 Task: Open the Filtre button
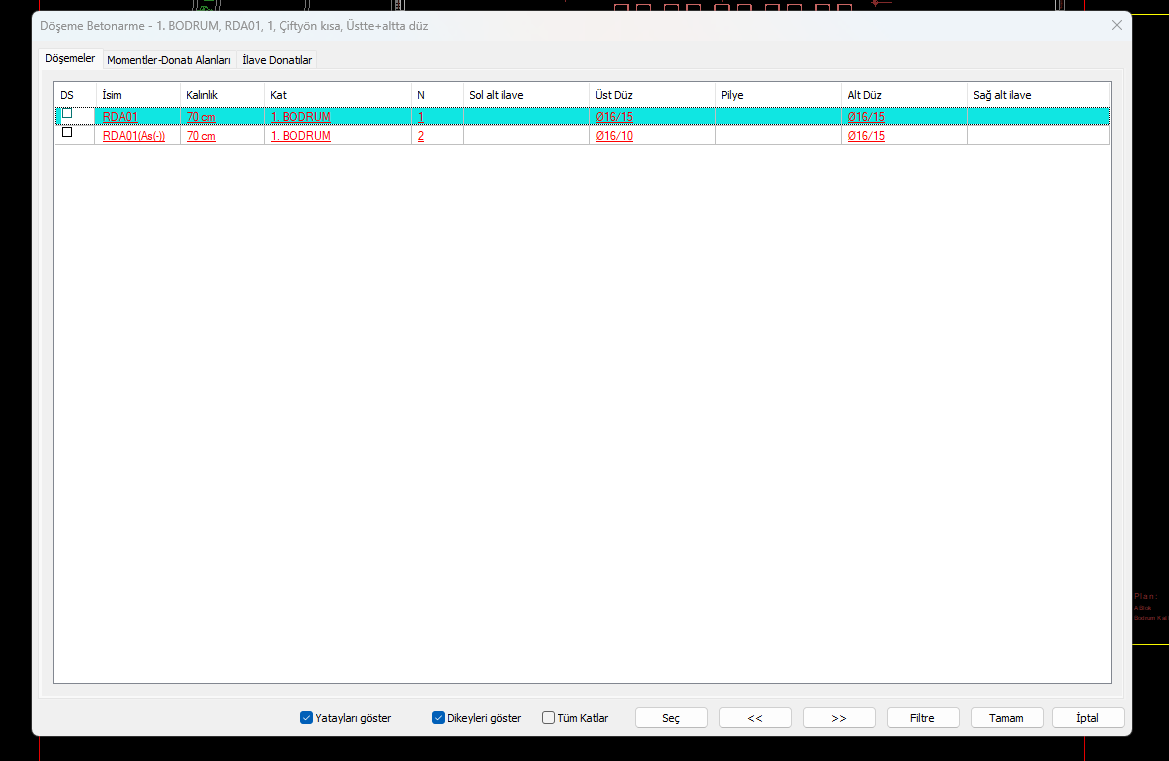coord(923,718)
